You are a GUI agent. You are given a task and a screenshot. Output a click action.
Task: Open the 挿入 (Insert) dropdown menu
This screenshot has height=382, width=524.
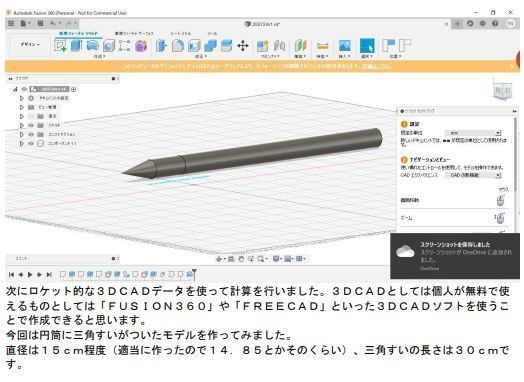pyautogui.click(x=344, y=56)
